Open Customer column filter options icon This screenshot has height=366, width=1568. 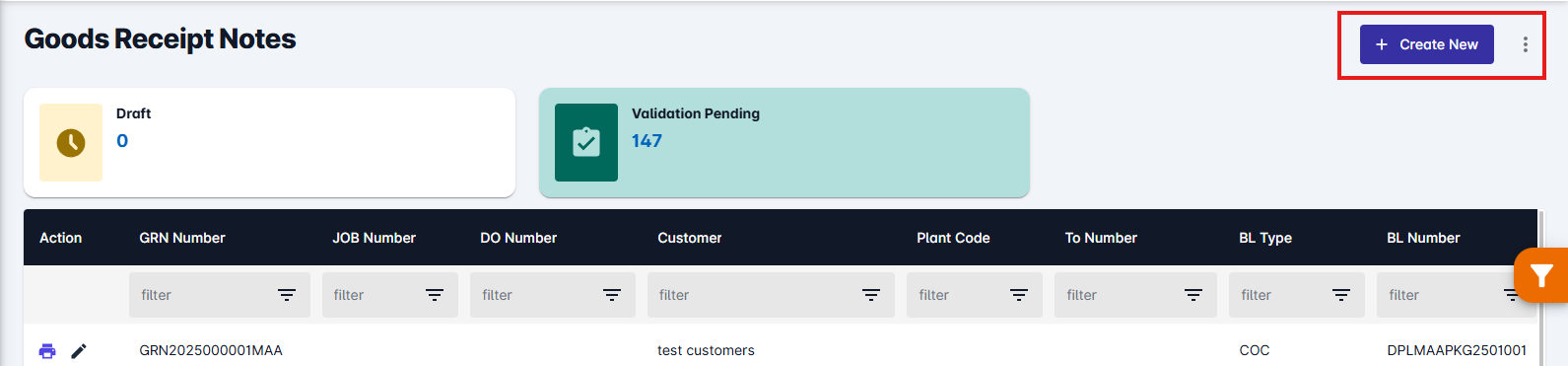tap(871, 295)
